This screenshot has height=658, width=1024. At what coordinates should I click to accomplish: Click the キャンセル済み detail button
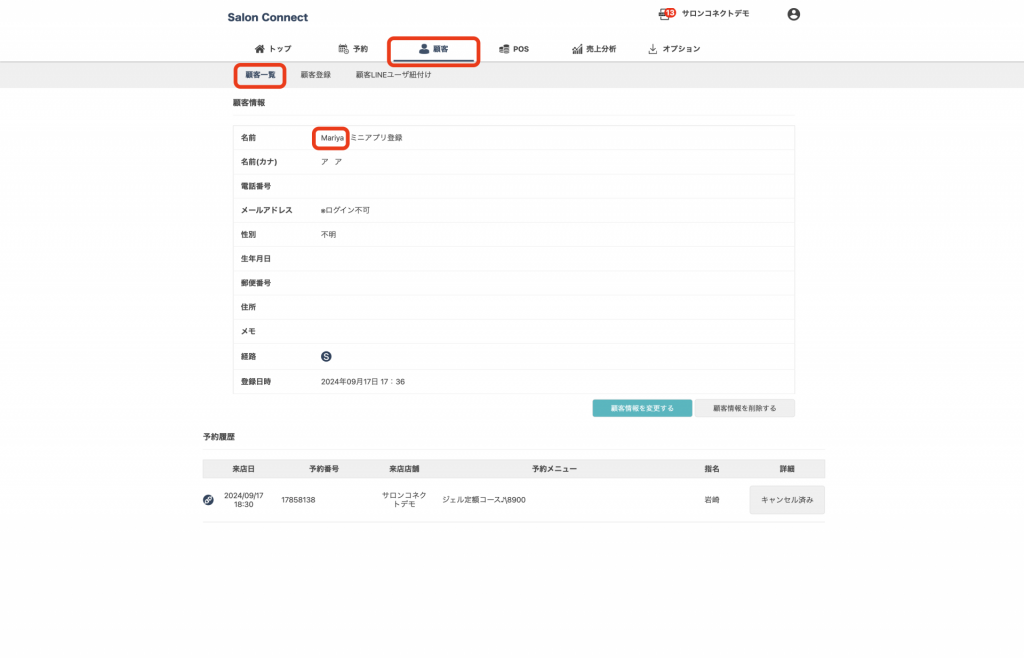pos(786,500)
